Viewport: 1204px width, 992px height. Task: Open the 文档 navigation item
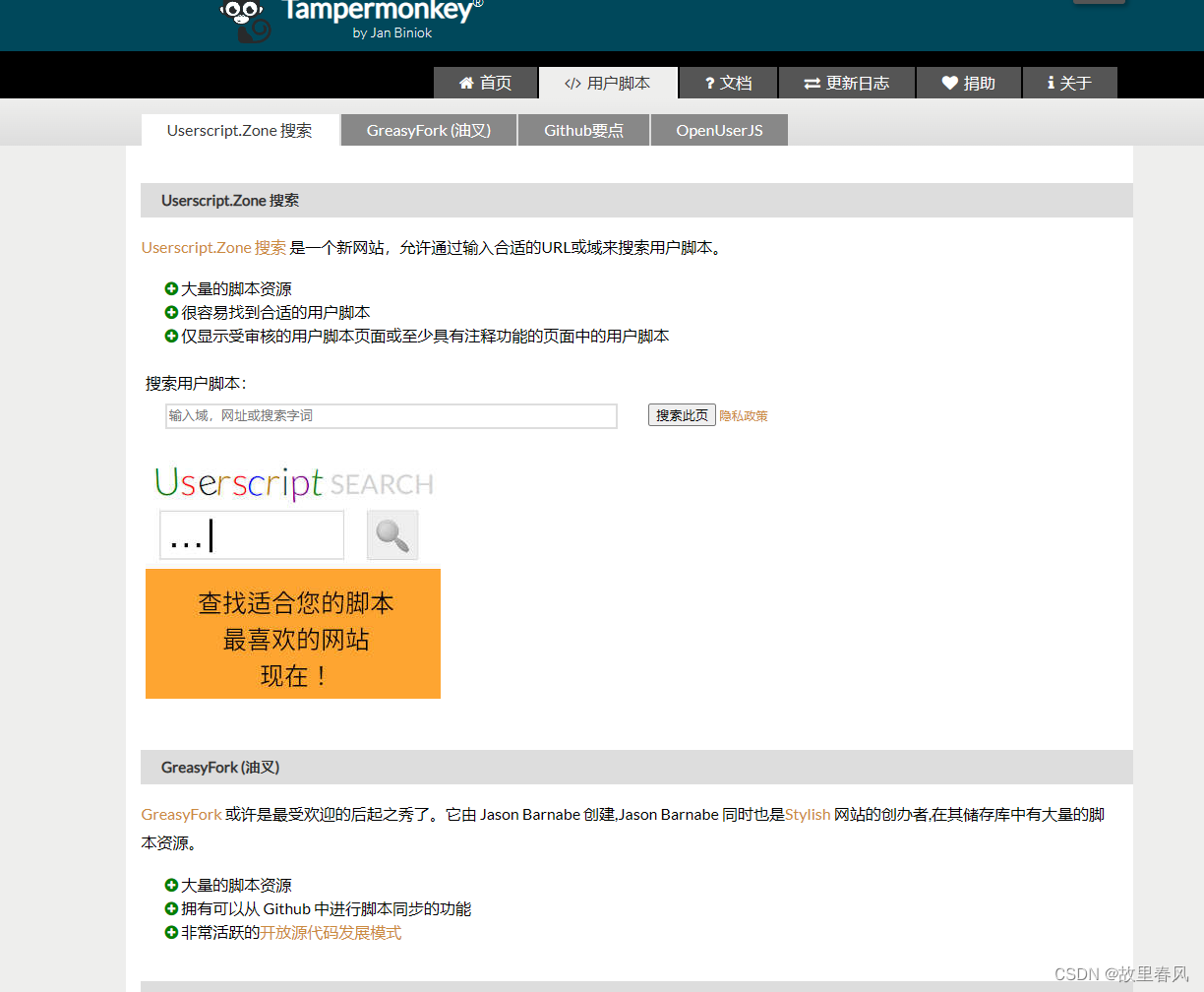click(x=729, y=83)
